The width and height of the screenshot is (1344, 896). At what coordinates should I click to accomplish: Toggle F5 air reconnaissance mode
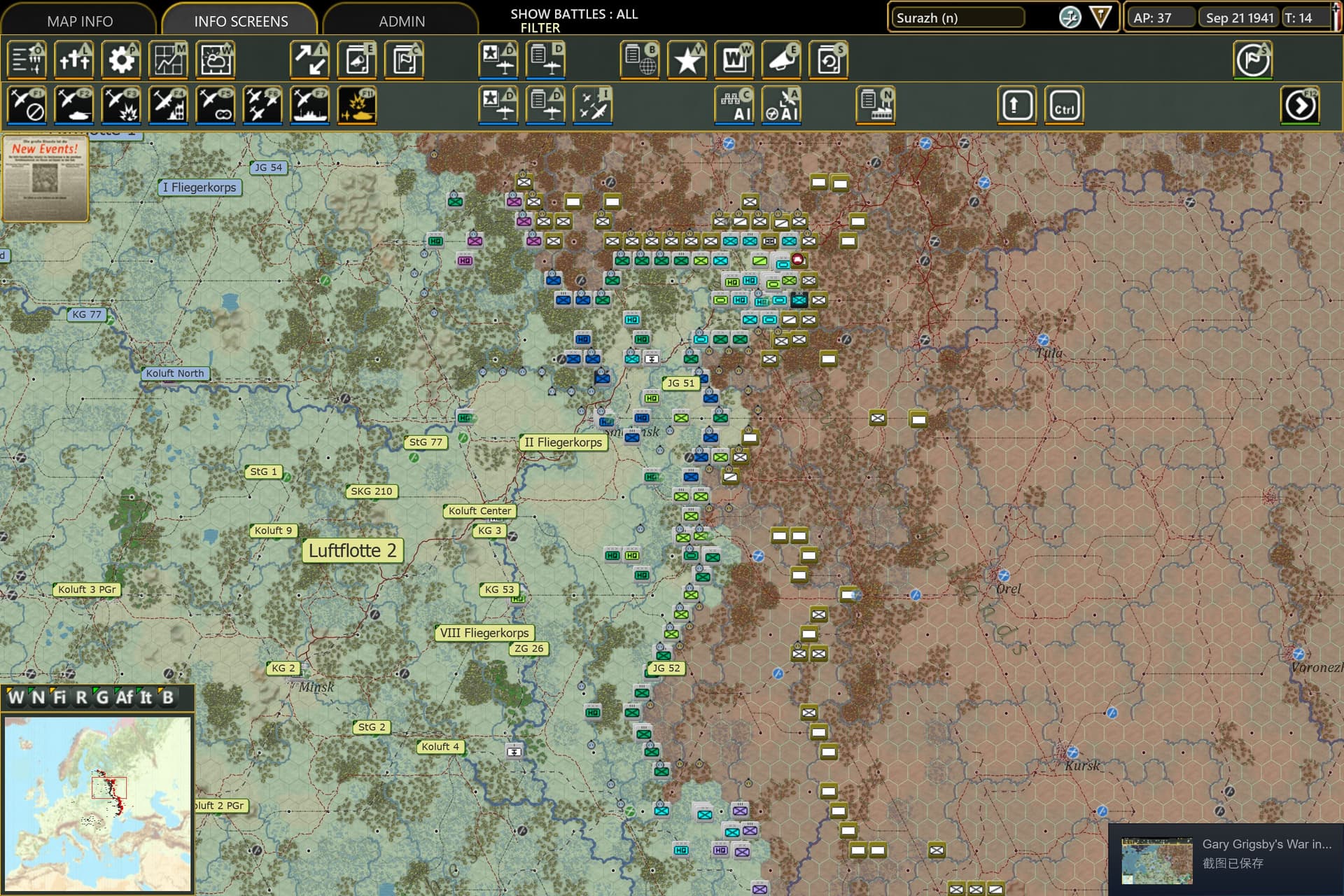[x=216, y=106]
